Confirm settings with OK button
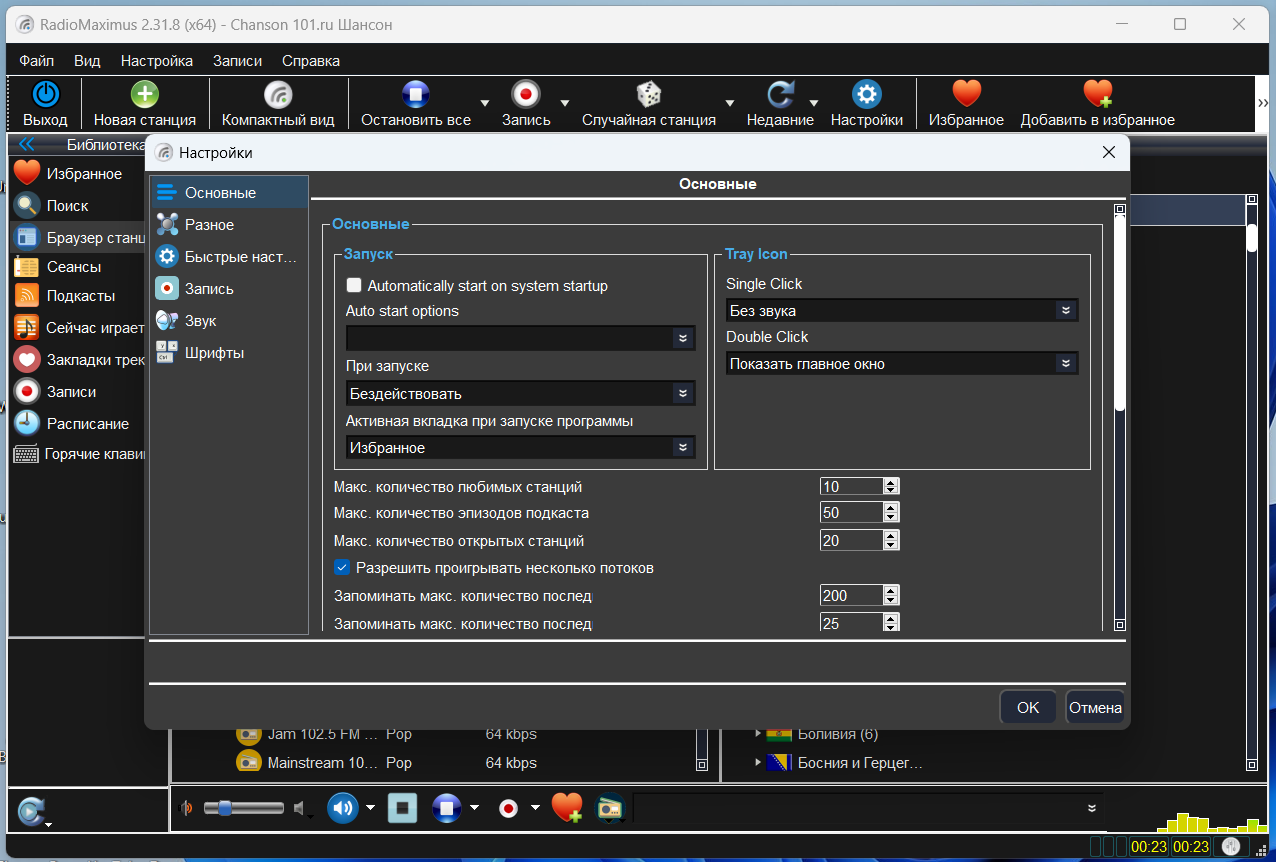The width and height of the screenshot is (1276, 862). pyautogui.click(x=1028, y=707)
